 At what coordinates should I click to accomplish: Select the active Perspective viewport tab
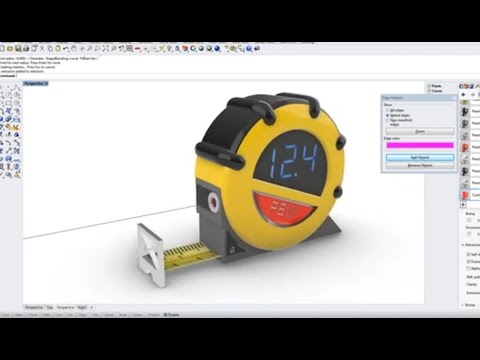coord(65,307)
